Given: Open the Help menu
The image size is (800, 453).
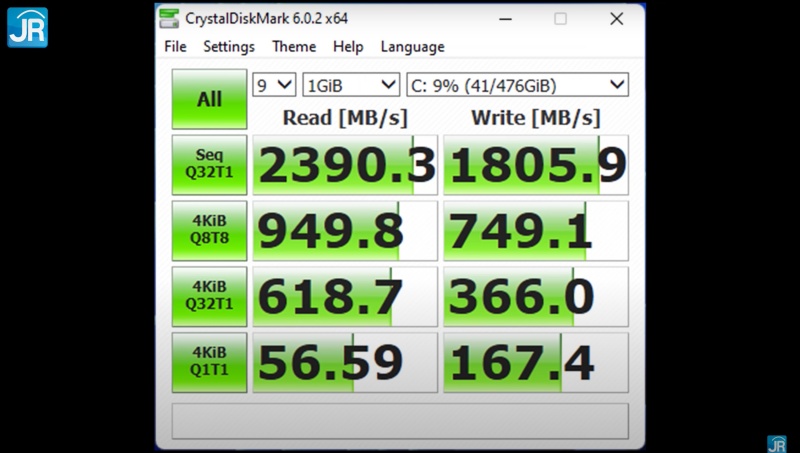Looking at the screenshot, I should point(348,47).
